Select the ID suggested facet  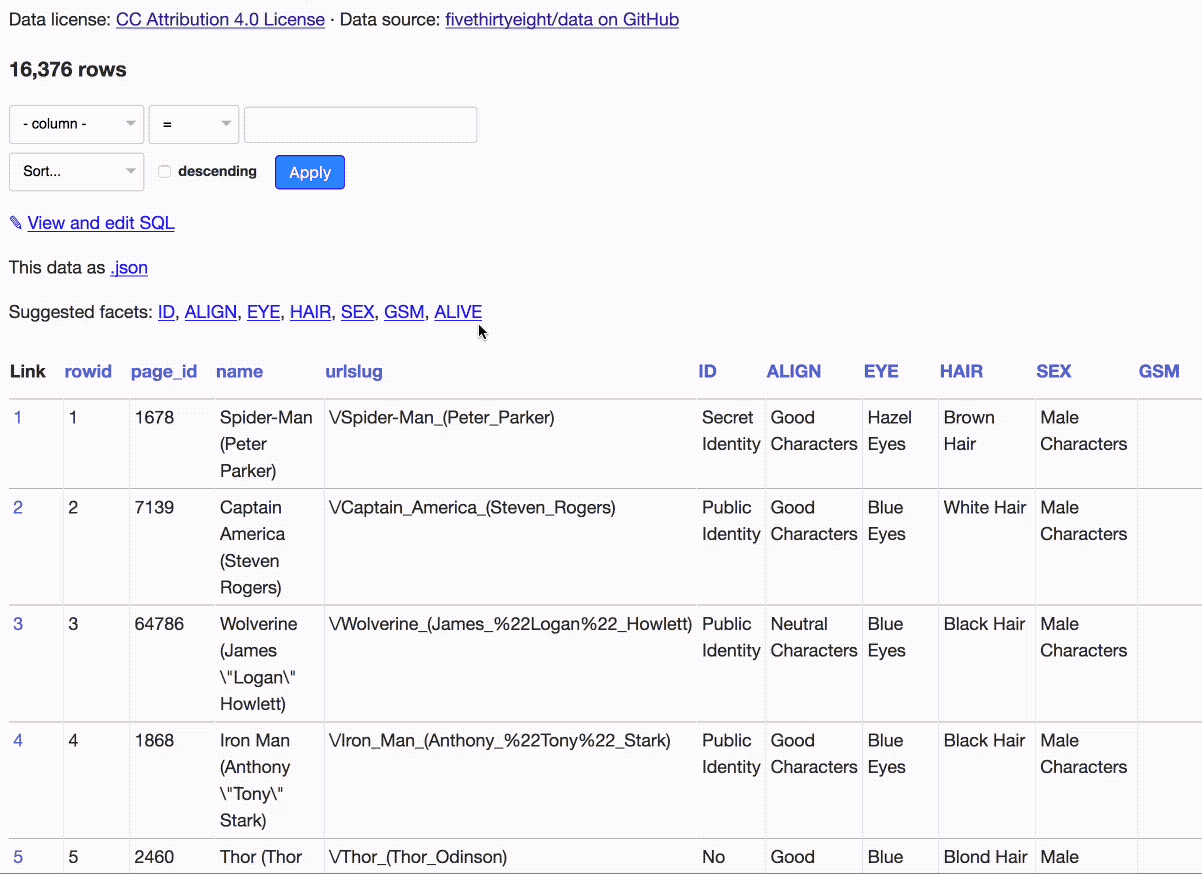[166, 312]
